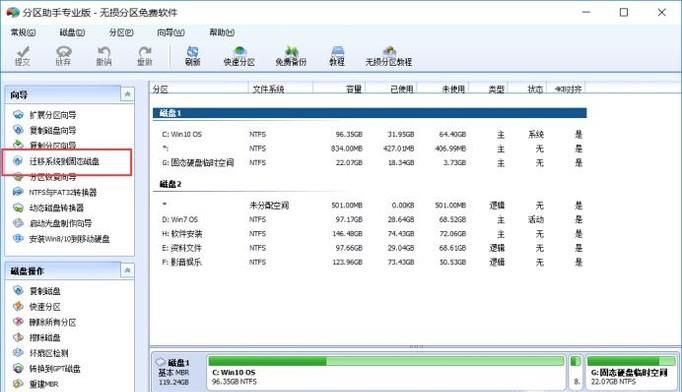Click the G: partition block in disk map

[631, 372]
